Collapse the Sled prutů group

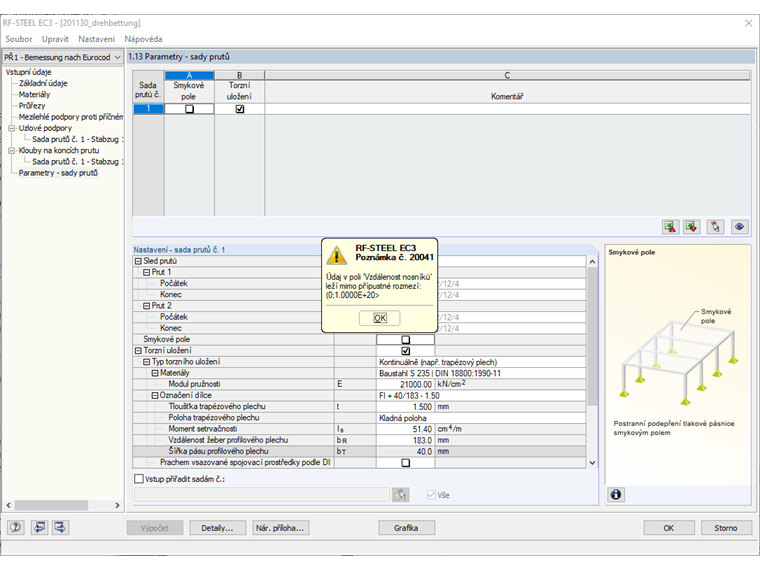tap(138, 261)
